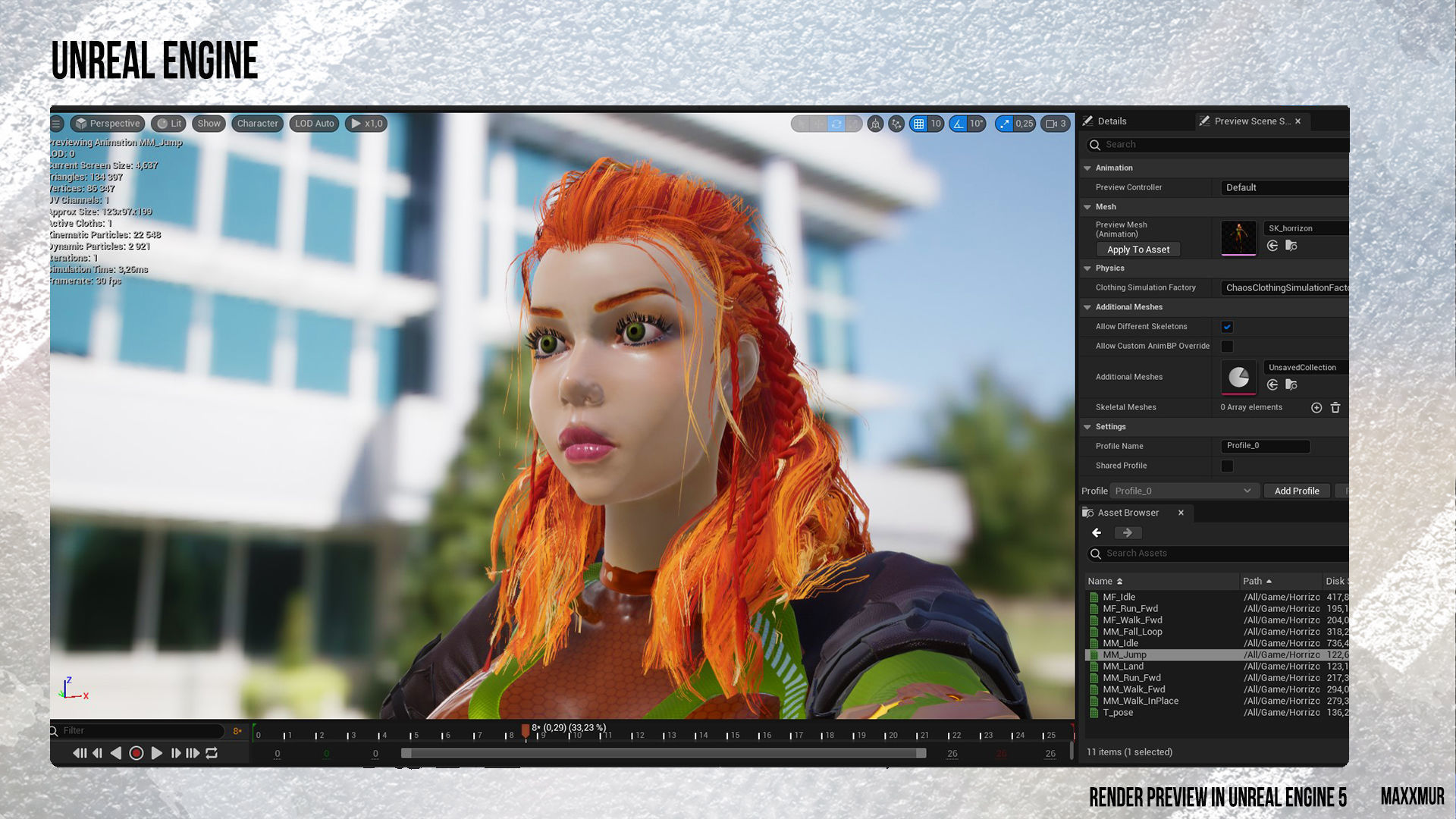Collapse the Physics section

click(1087, 268)
